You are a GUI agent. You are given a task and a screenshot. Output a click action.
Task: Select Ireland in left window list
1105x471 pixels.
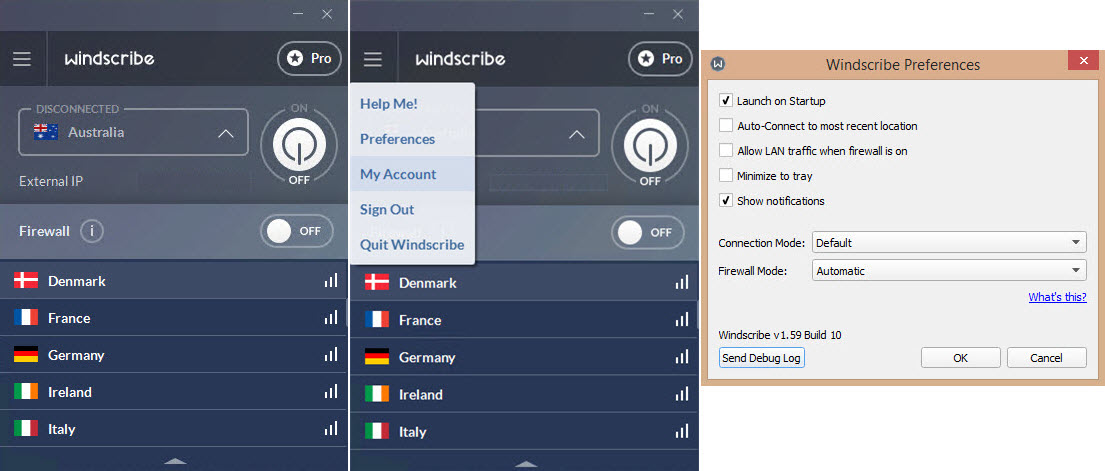point(173,392)
